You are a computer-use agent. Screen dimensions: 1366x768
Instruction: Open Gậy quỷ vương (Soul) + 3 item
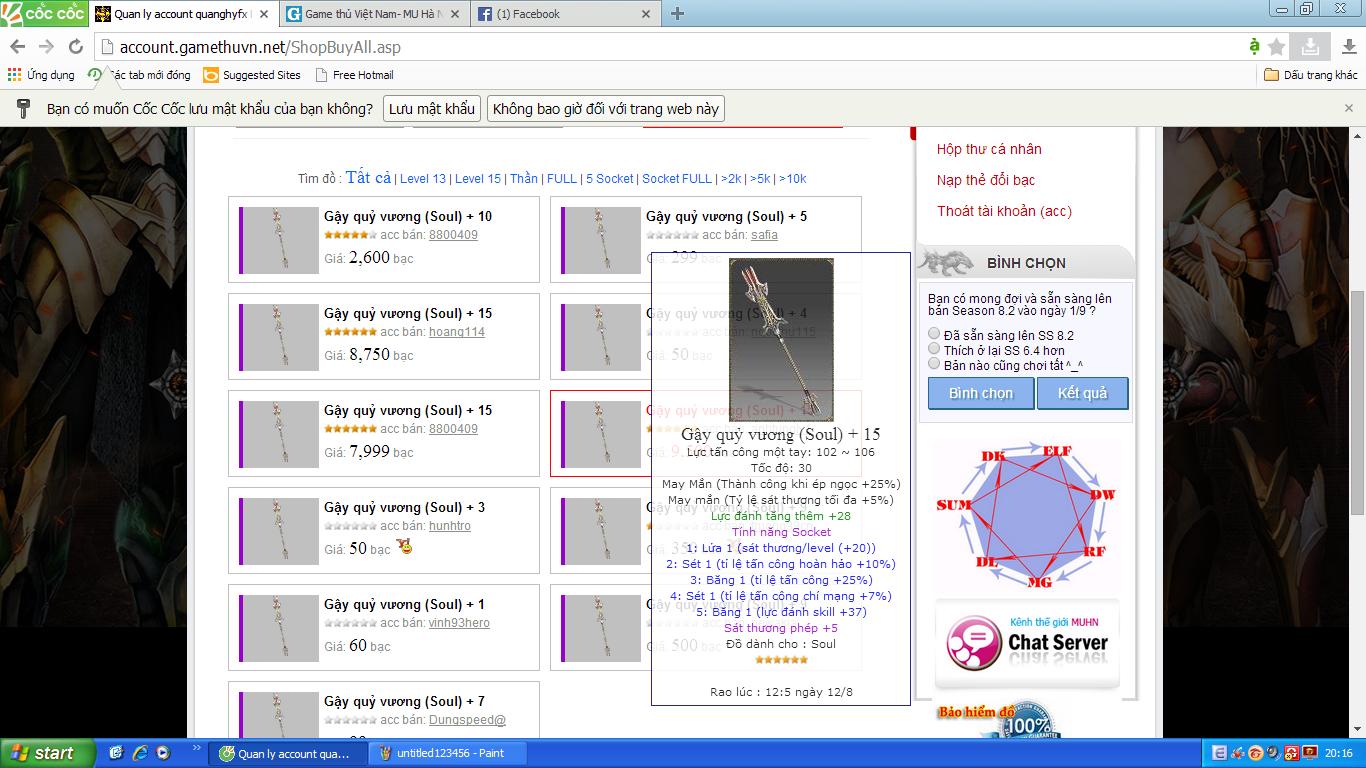[404, 507]
